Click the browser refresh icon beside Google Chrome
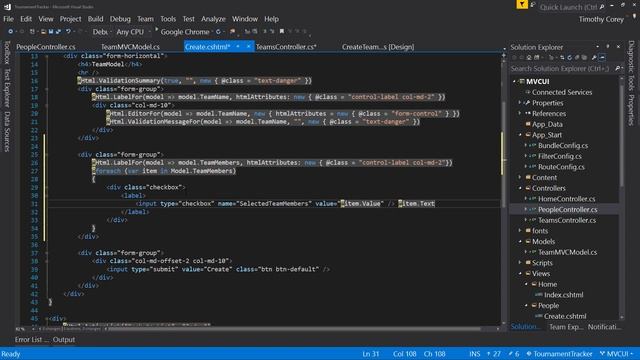Image resolution: width=640 pixels, height=360 pixels. [x=218, y=31]
